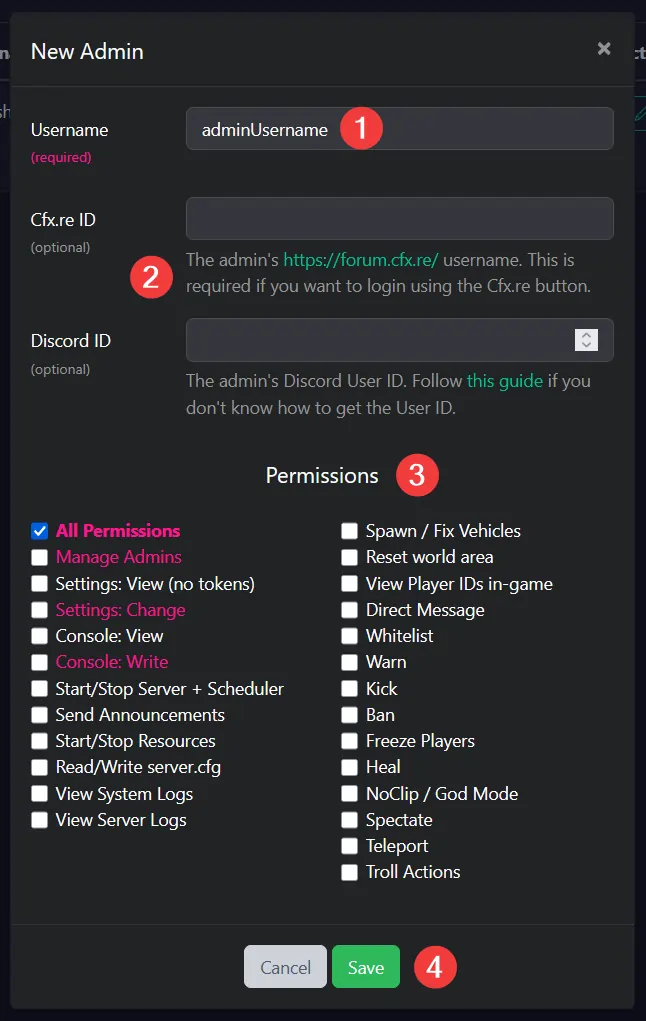Viewport: 646px width, 1021px height.
Task: Tick the Ban permission checkbox
Action: point(350,715)
